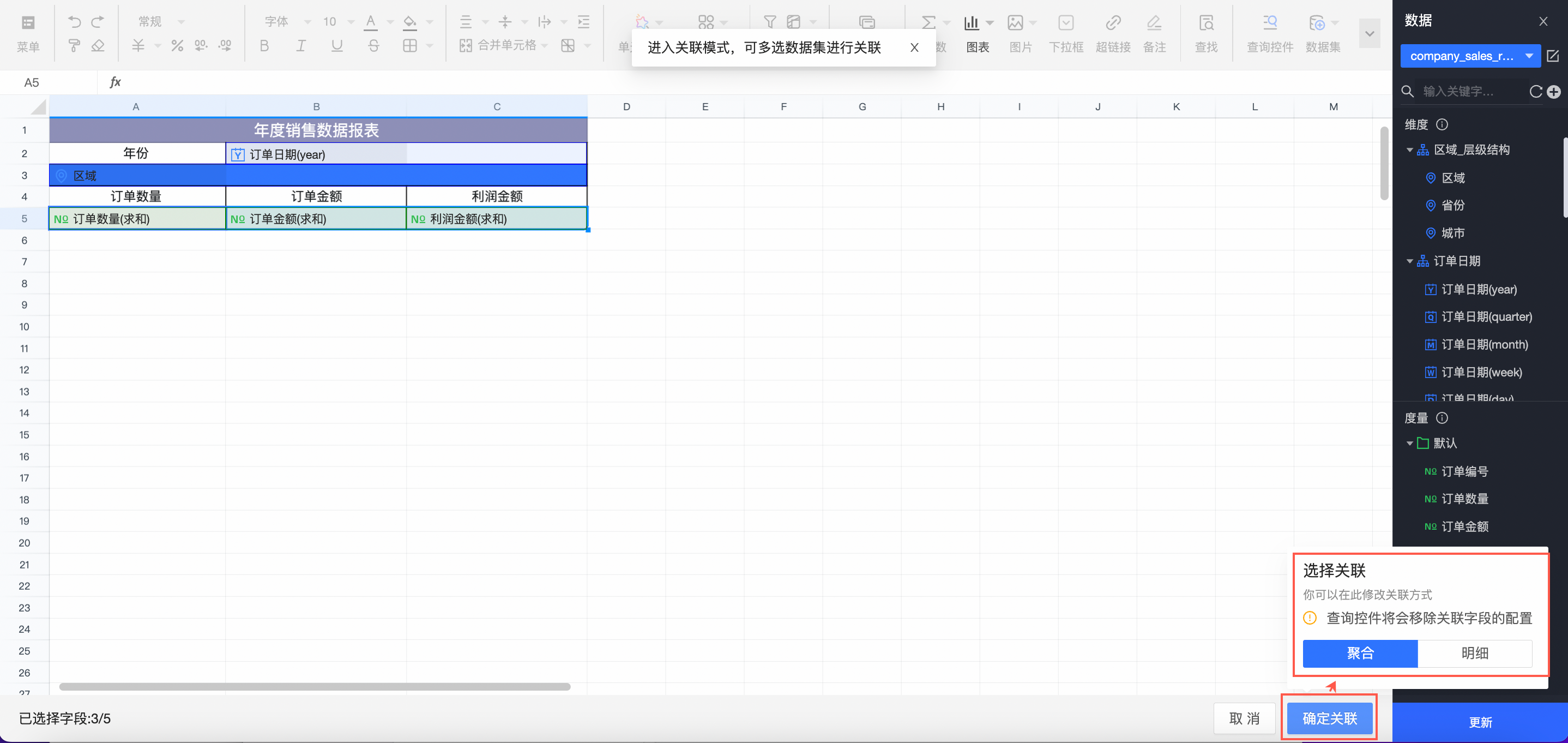This screenshot has width=1568, height=743.
Task: Collapse the 订单日期 hierarchy node
Action: click(x=1410, y=261)
